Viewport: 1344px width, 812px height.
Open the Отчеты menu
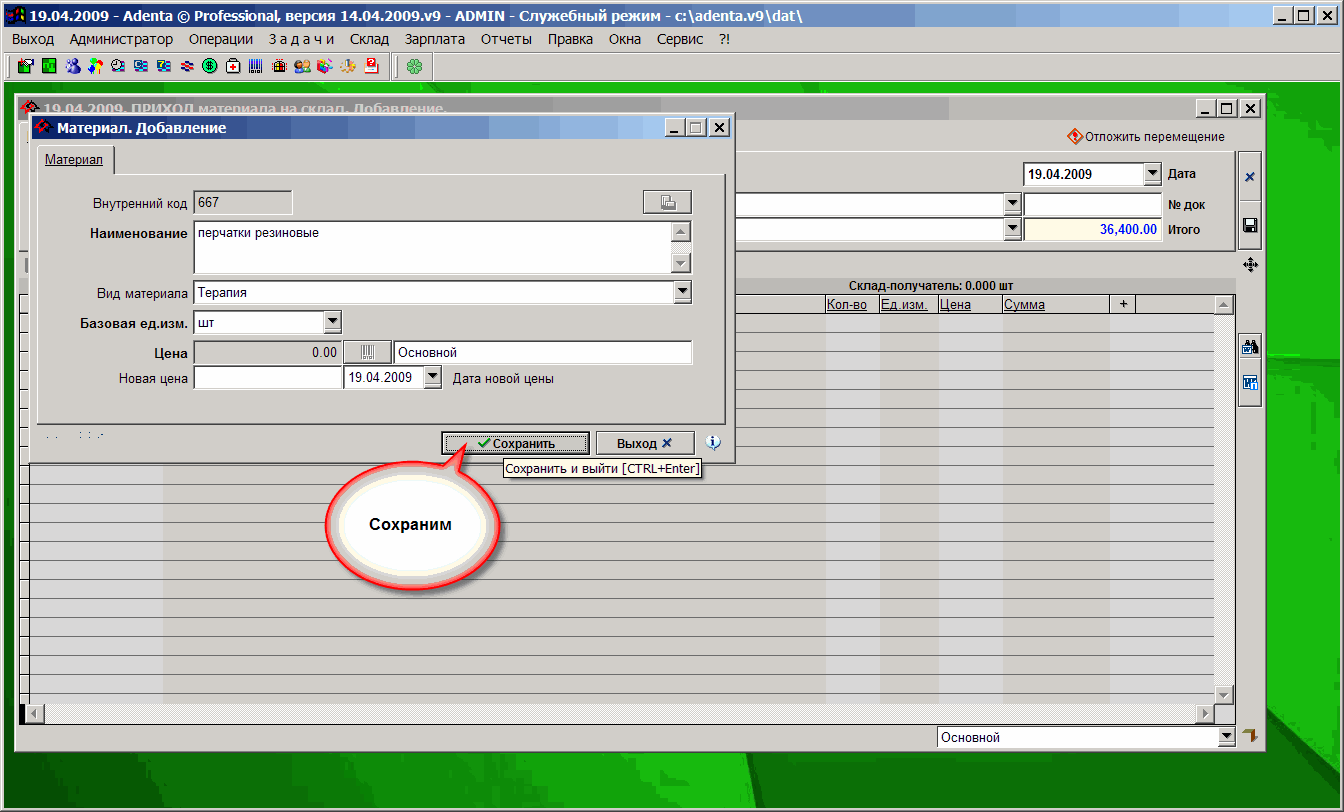click(505, 39)
